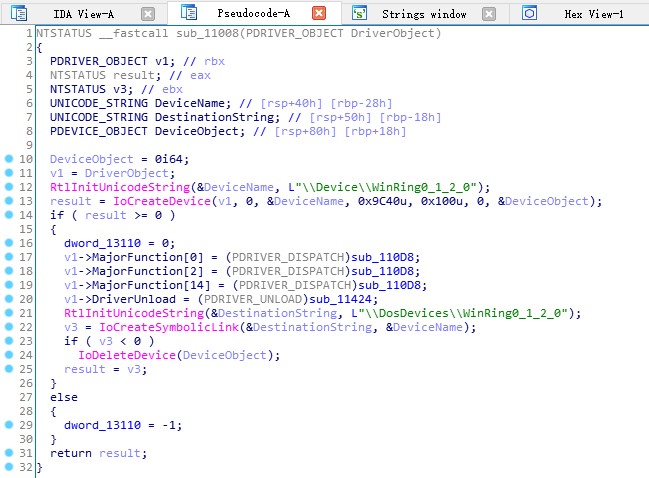The height and width of the screenshot is (478, 649).
Task: Click the Strings window tab icon
Action: click(359, 14)
